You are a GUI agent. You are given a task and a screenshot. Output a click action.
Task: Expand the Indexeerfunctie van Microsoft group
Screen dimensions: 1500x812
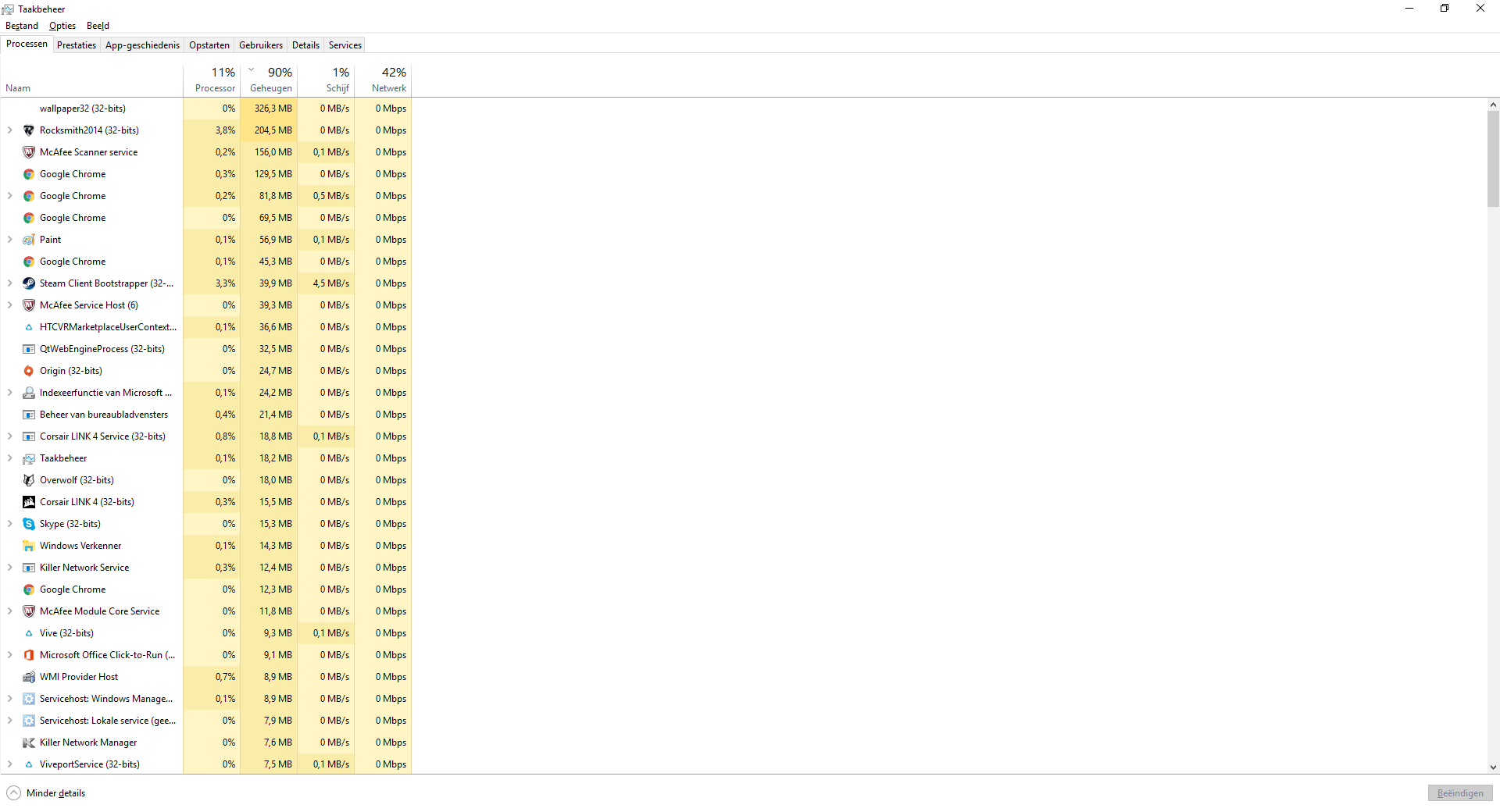tap(9, 393)
